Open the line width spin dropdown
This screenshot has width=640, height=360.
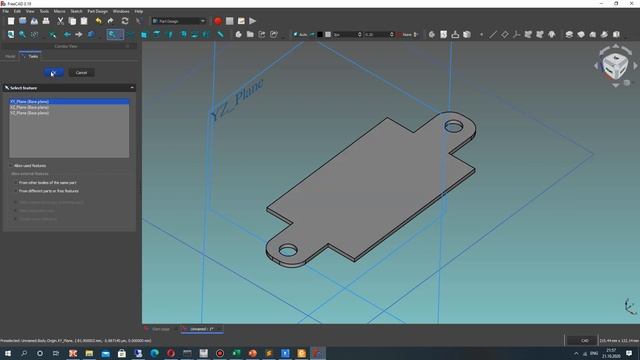pos(360,35)
